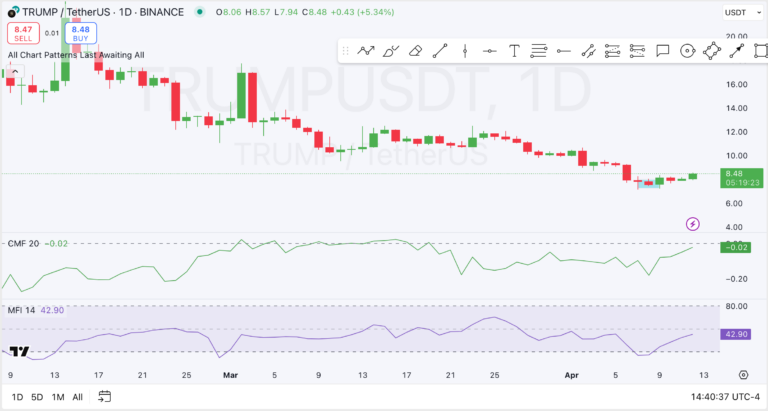Select the Horizontal Ray tool
This screenshot has width=768, height=411.
click(x=564, y=50)
